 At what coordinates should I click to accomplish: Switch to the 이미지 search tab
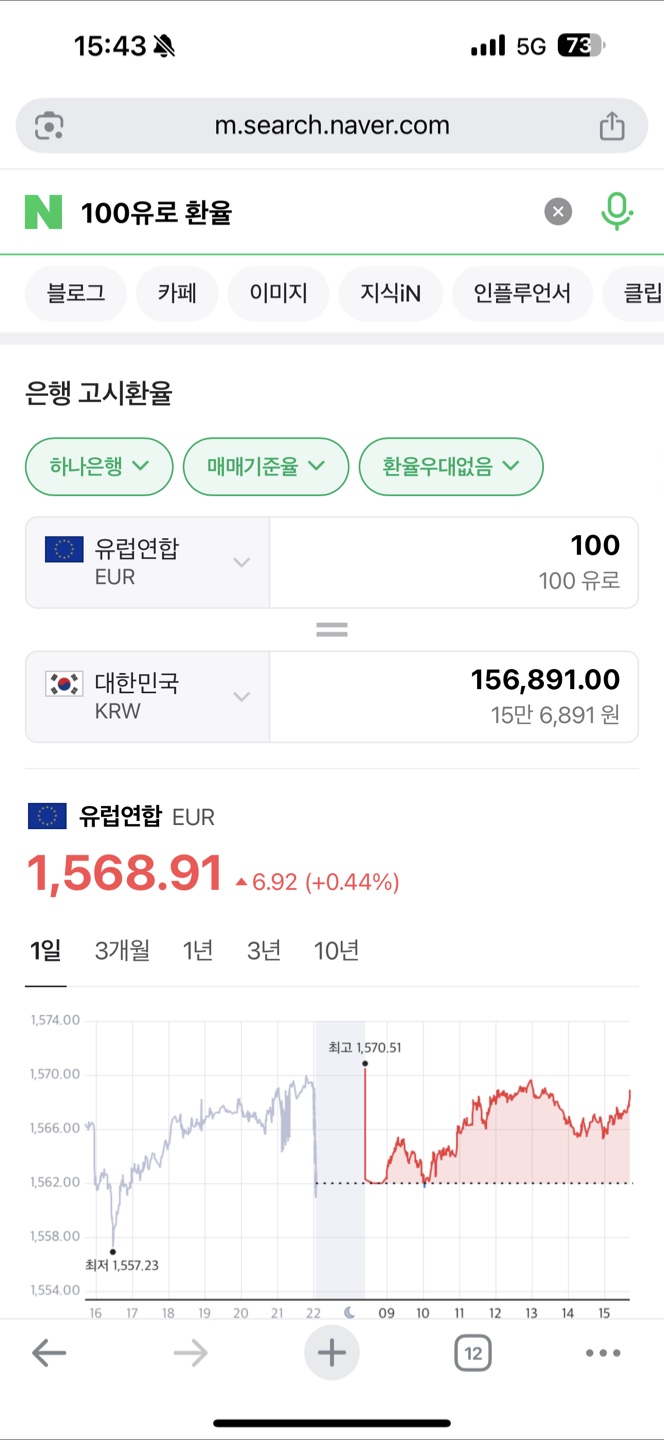click(x=278, y=293)
